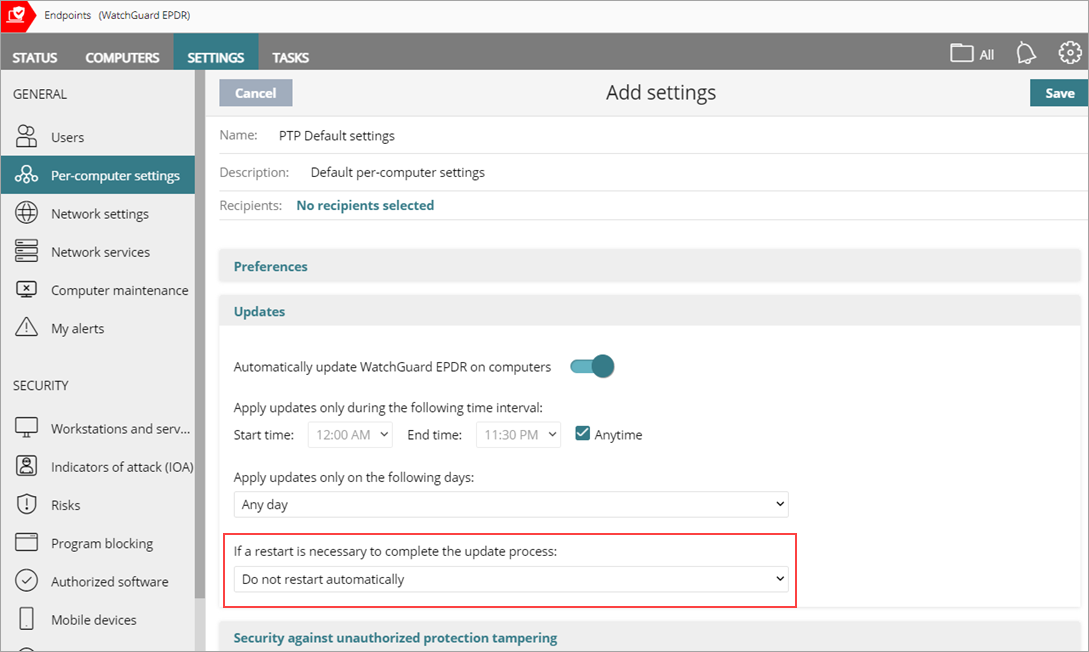This screenshot has width=1089, height=652.
Task: Click 'No recipients selected' link
Action: 364,204
